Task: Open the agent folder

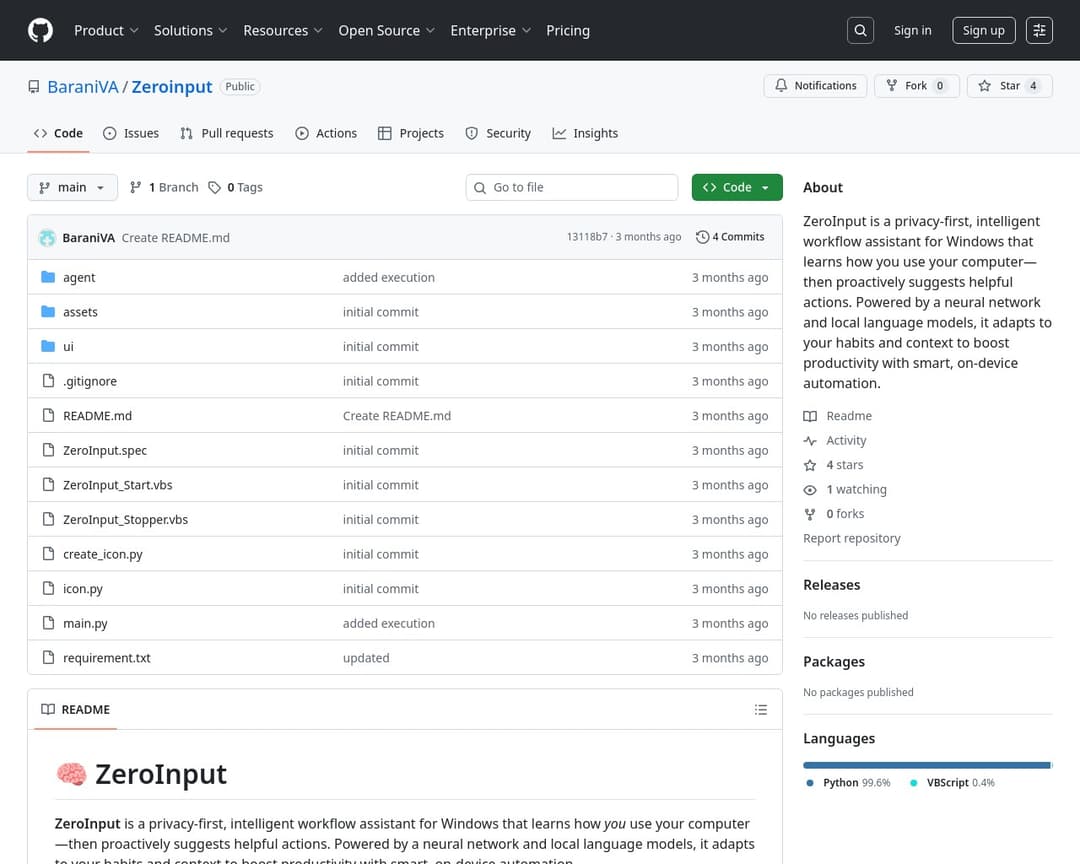Action: (x=79, y=278)
